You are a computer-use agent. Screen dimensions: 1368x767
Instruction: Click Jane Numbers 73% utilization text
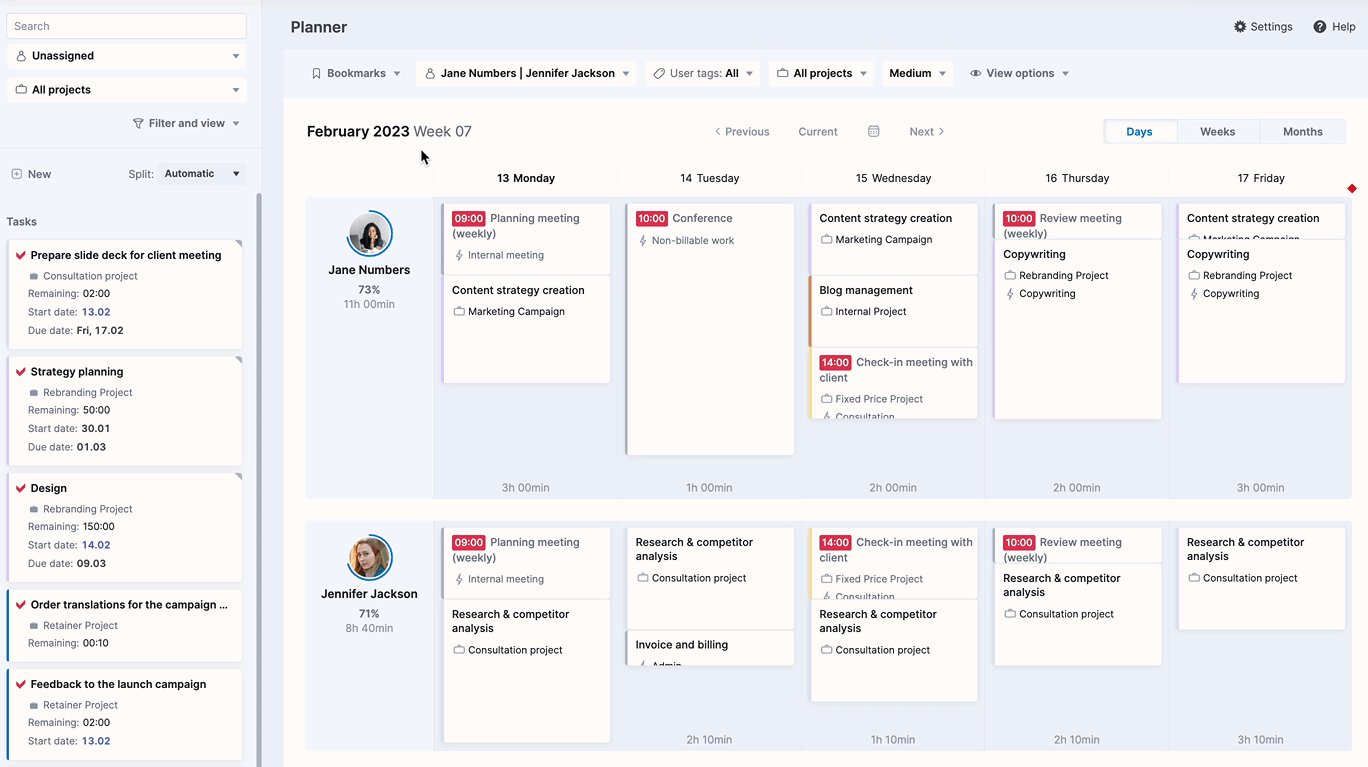[369, 290]
